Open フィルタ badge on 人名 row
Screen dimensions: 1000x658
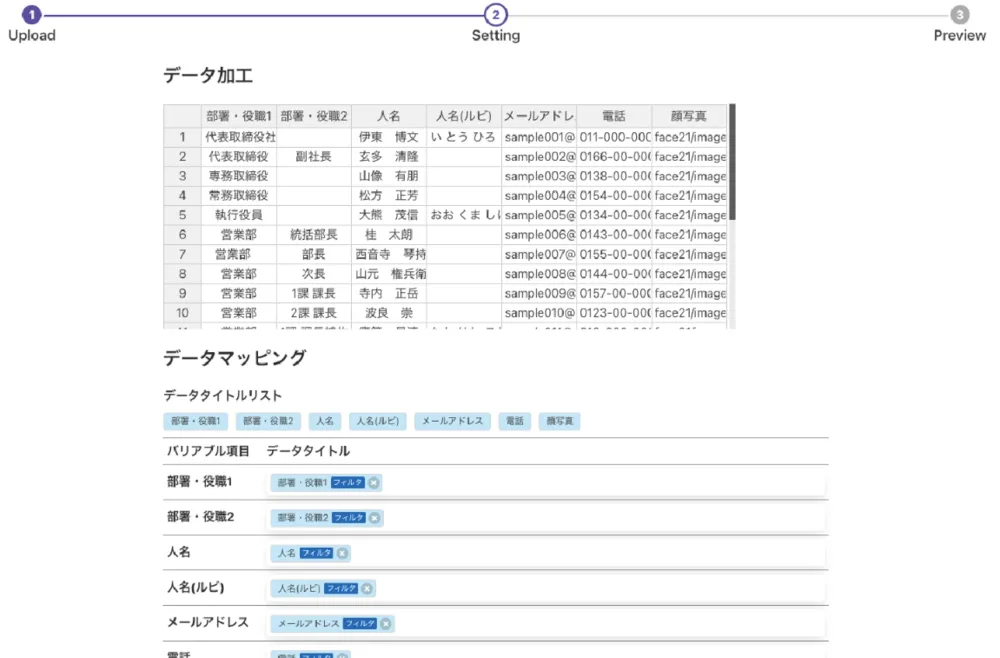pyautogui.click(x=316, y=553)
